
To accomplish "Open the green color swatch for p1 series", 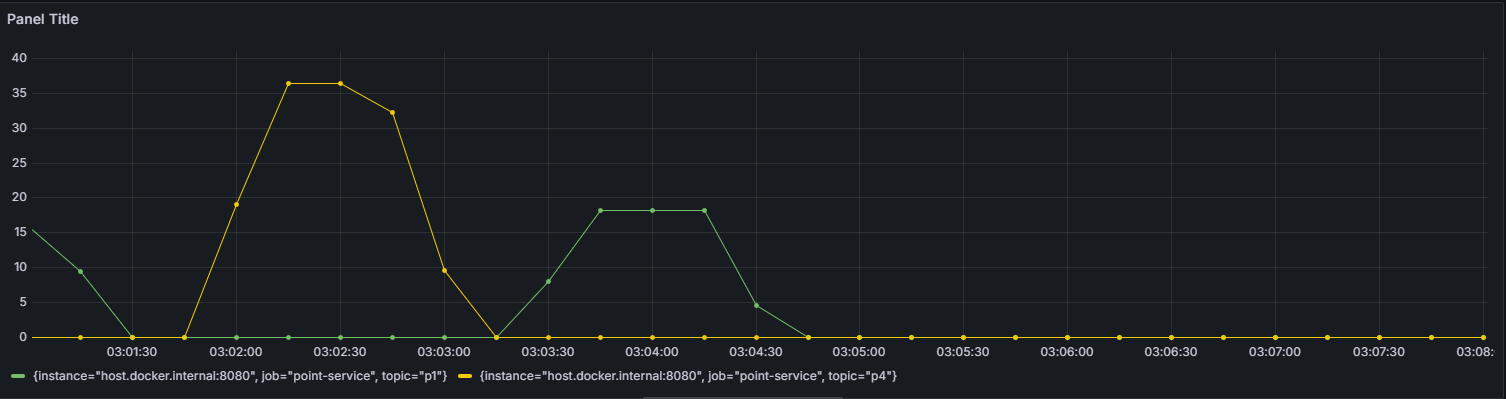I will click(x=18, y=376).
